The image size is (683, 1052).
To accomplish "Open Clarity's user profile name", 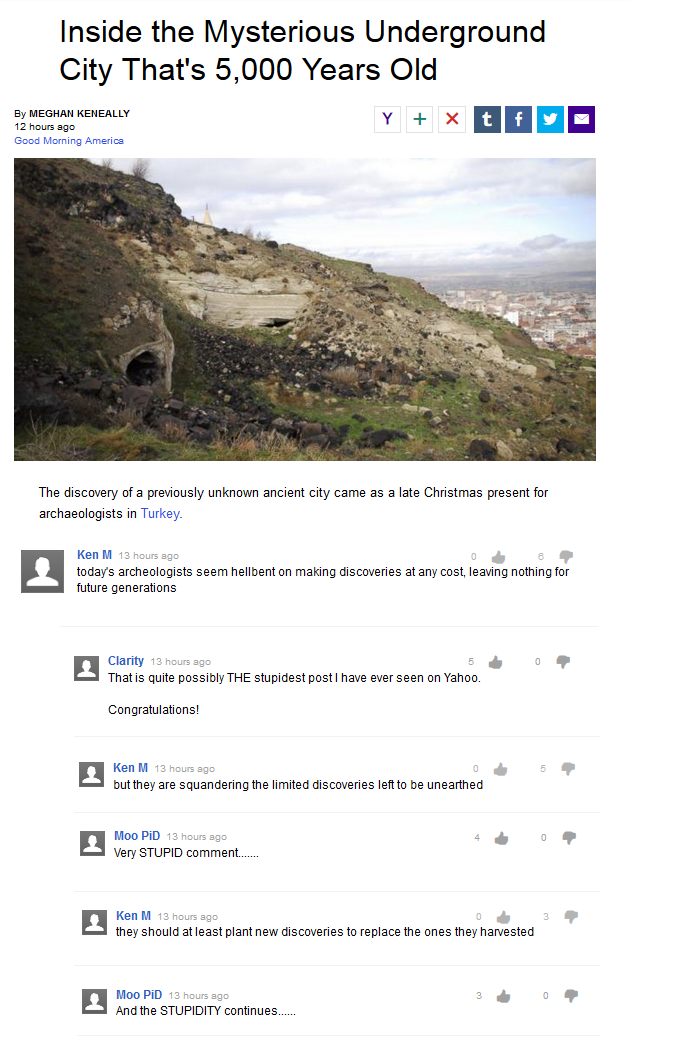I will pyautogui.click(x=126, y=661).
